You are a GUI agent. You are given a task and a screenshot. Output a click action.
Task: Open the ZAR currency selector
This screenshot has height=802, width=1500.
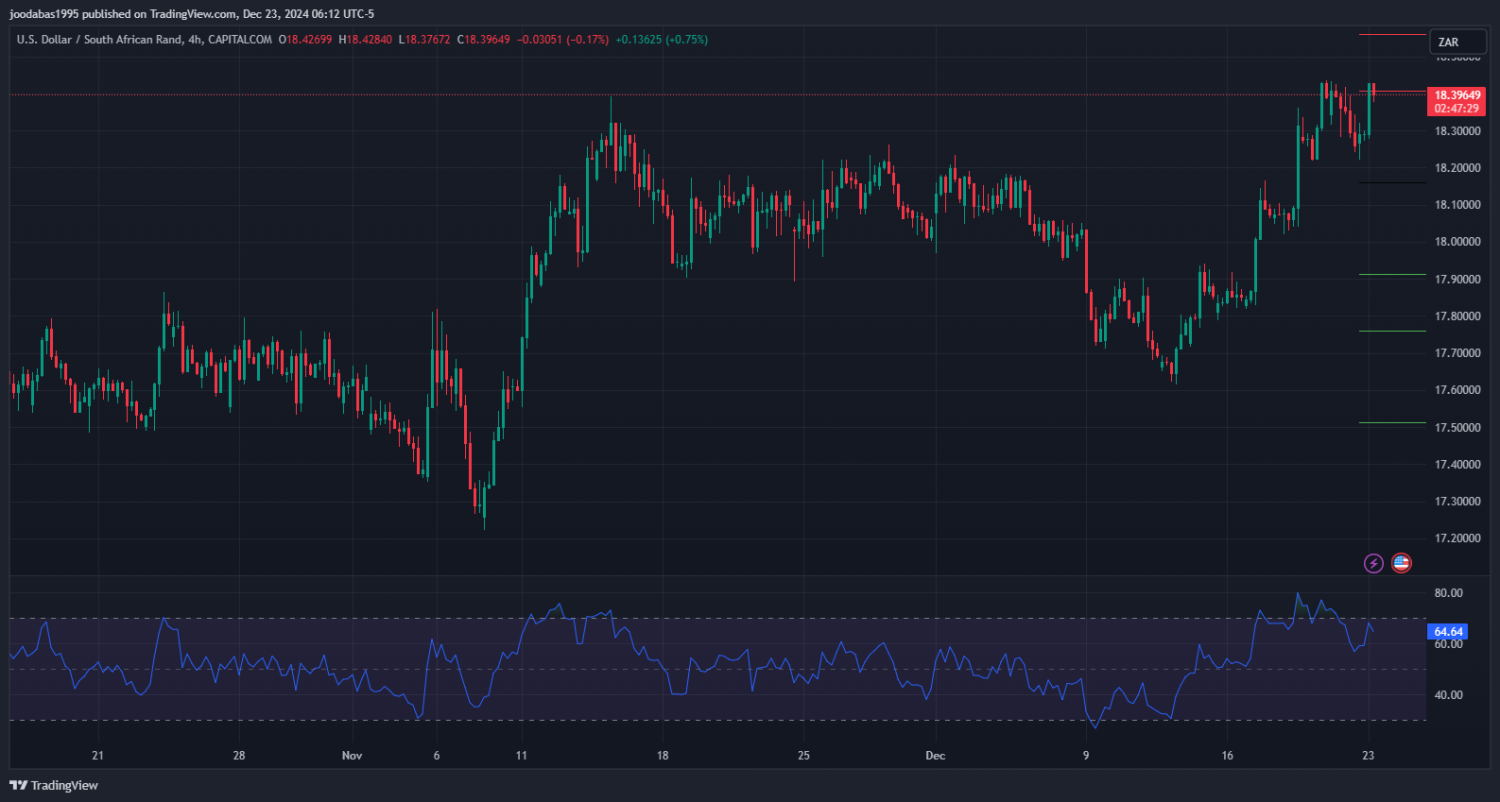[1456, 42]
